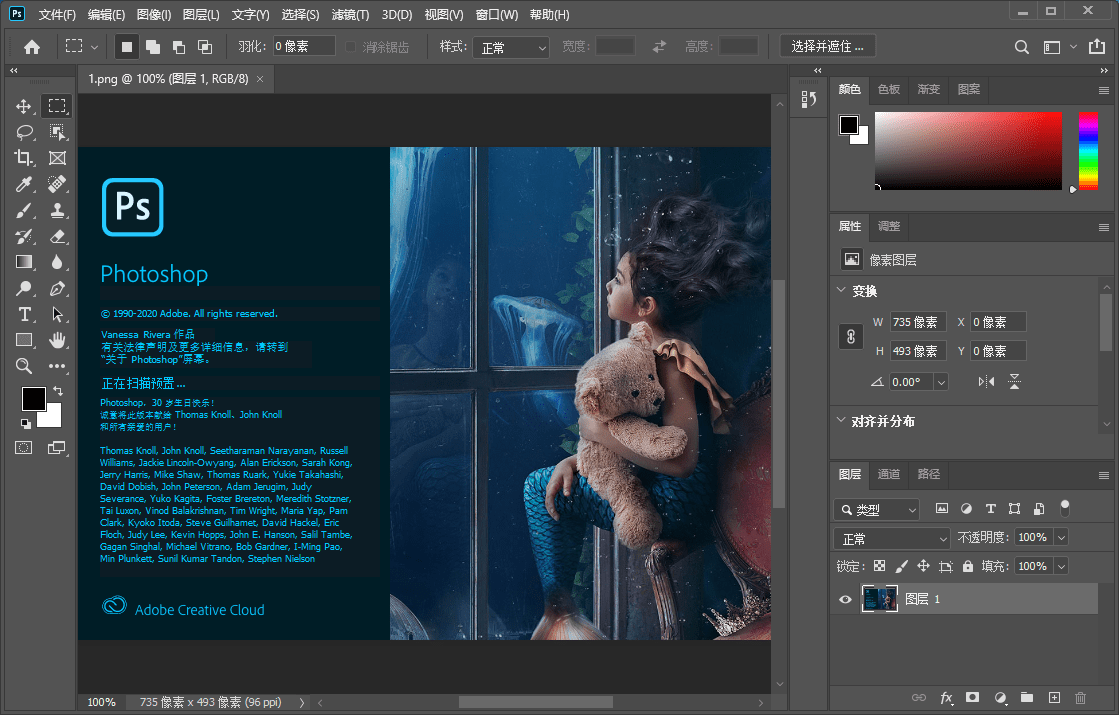The height and width of the screenshot is (715, 1119).
Task: Expand the 对齐并分布 section
Action: coord(841,420)
